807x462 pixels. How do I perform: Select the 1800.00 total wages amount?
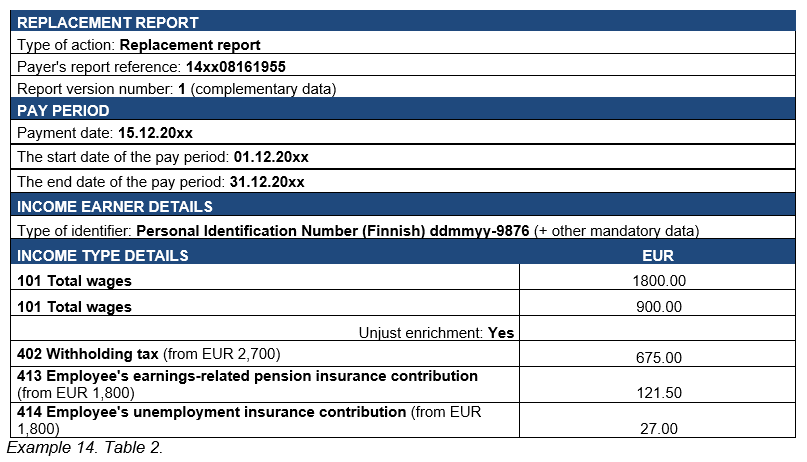pyautogui.click(x=657, y=282)
